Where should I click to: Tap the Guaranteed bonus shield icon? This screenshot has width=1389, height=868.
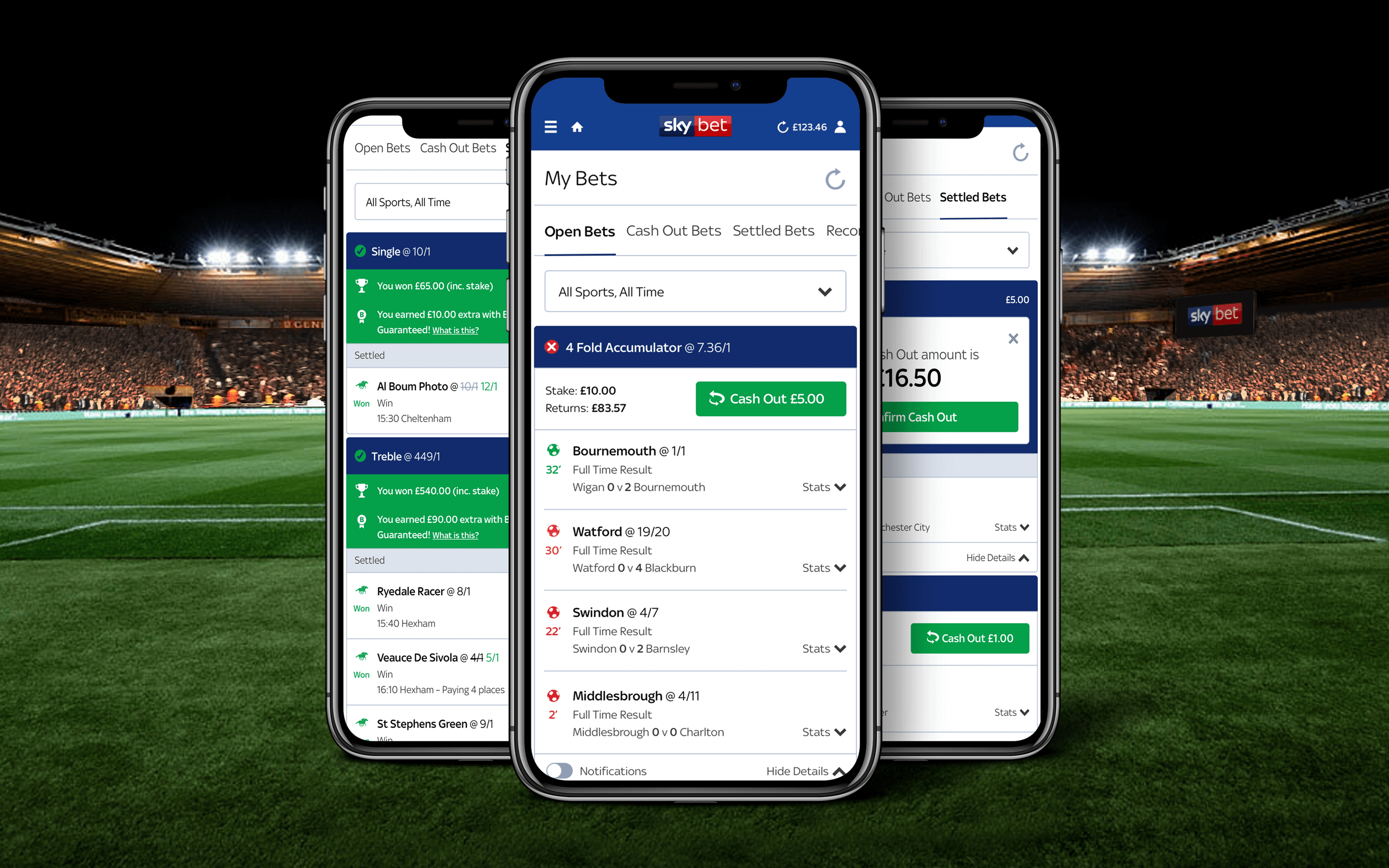point(362,318)
